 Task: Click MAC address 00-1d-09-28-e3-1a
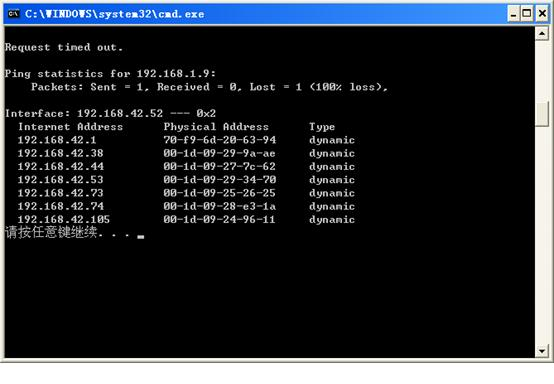219,206
